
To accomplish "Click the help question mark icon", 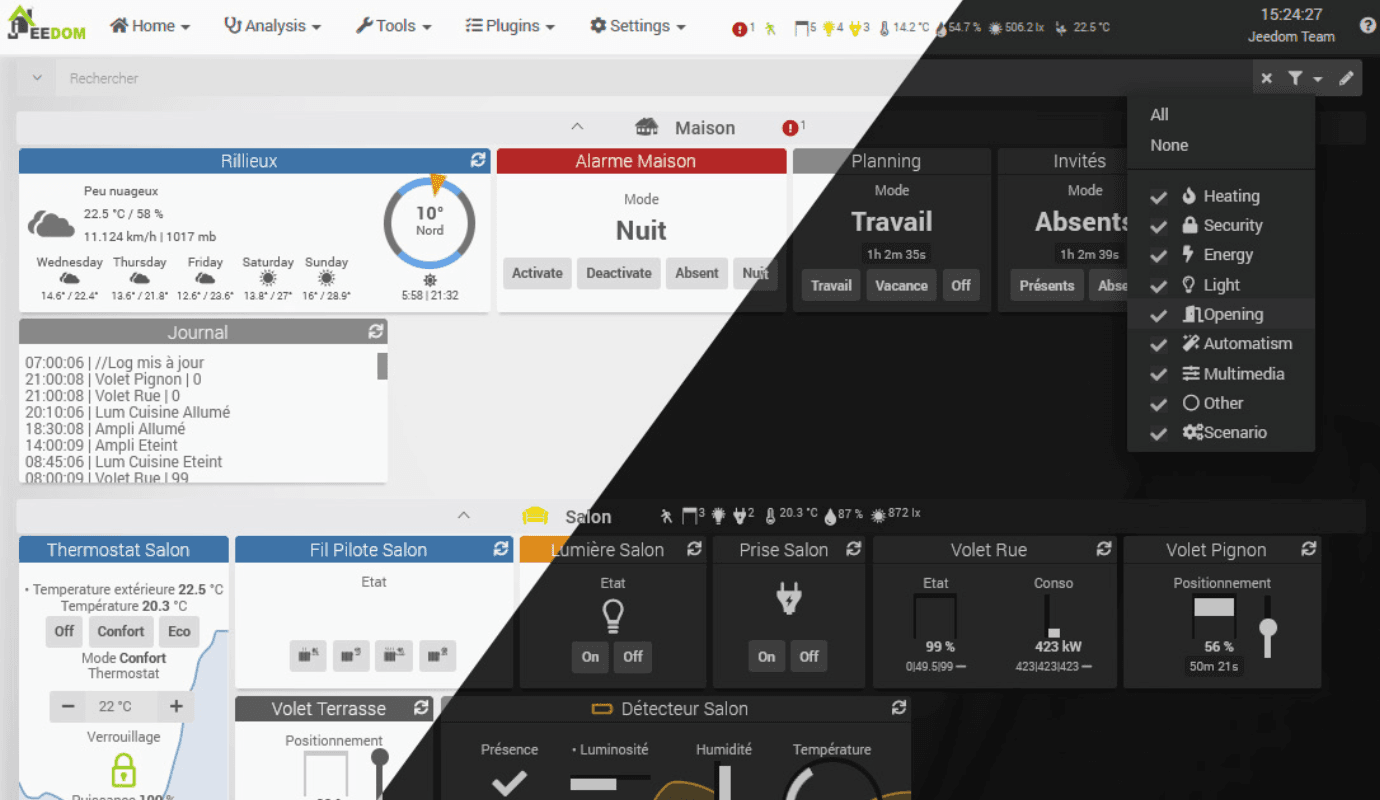I will [1368, 26].
